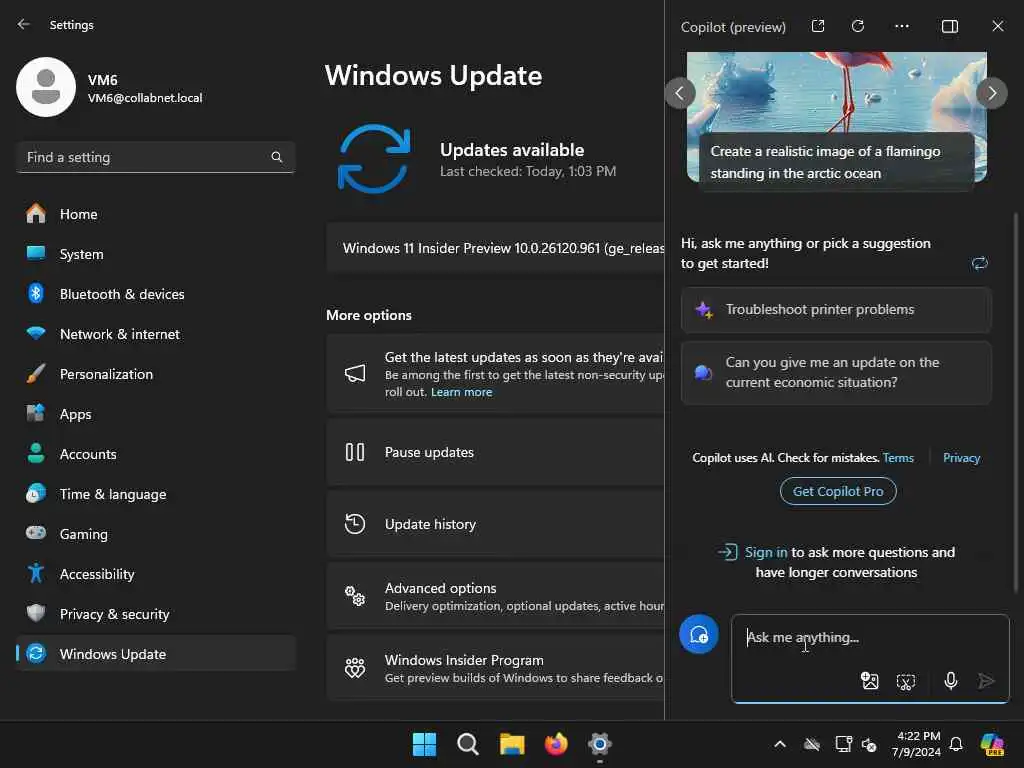Go back with the Settings back arrow
The height and width of the screenshot is (768, 1024).
[x=24, y=24]
